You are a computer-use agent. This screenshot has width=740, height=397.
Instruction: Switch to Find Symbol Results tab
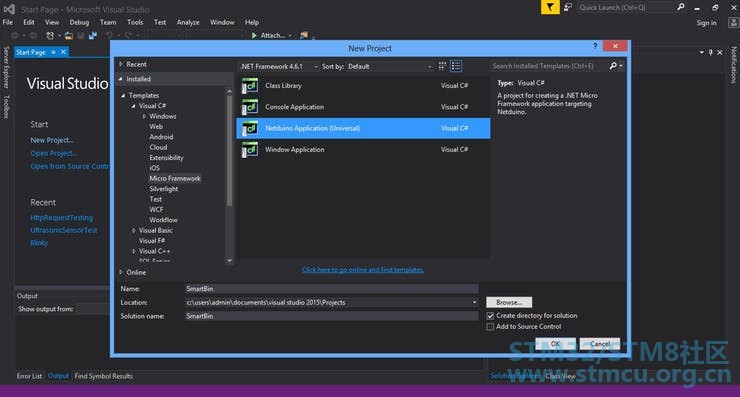coord(103,376)
